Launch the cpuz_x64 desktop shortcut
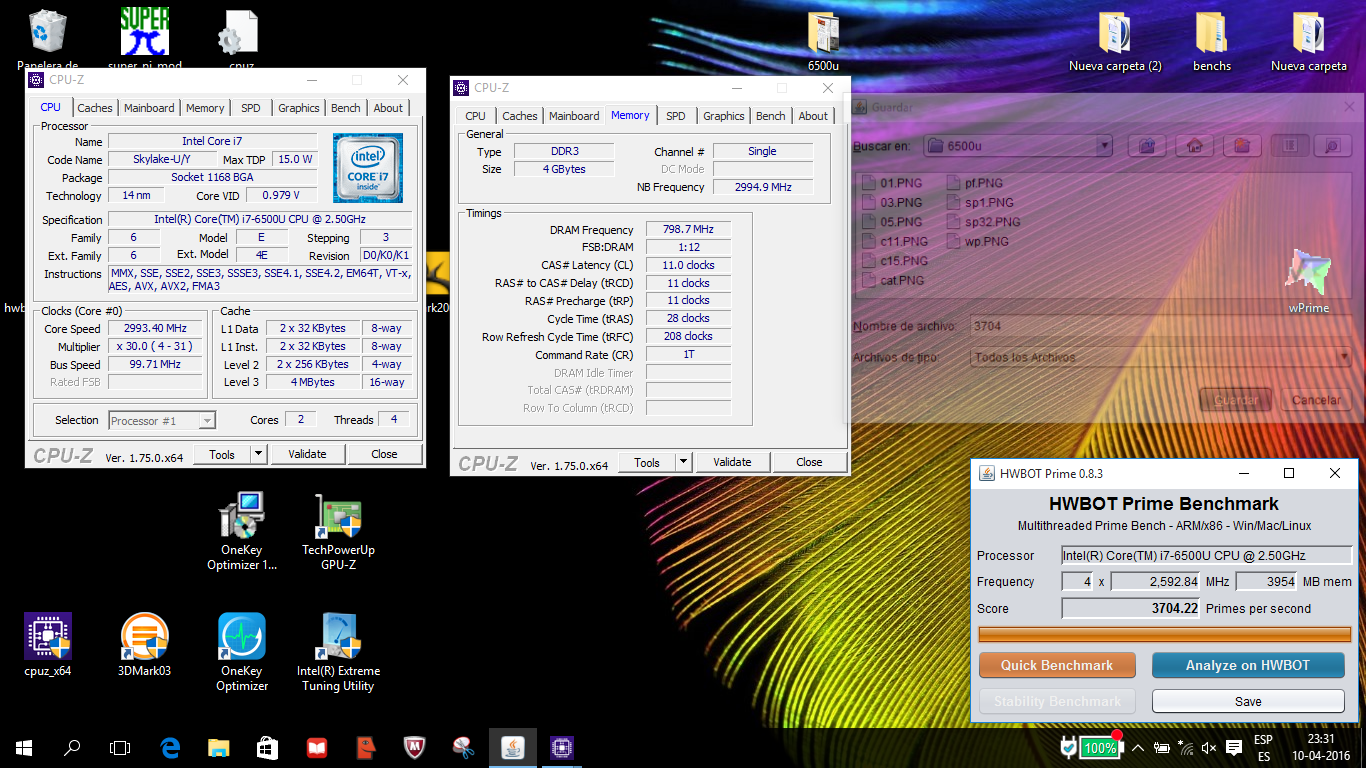Viewport: 1366px width, 768px height. 47,637
